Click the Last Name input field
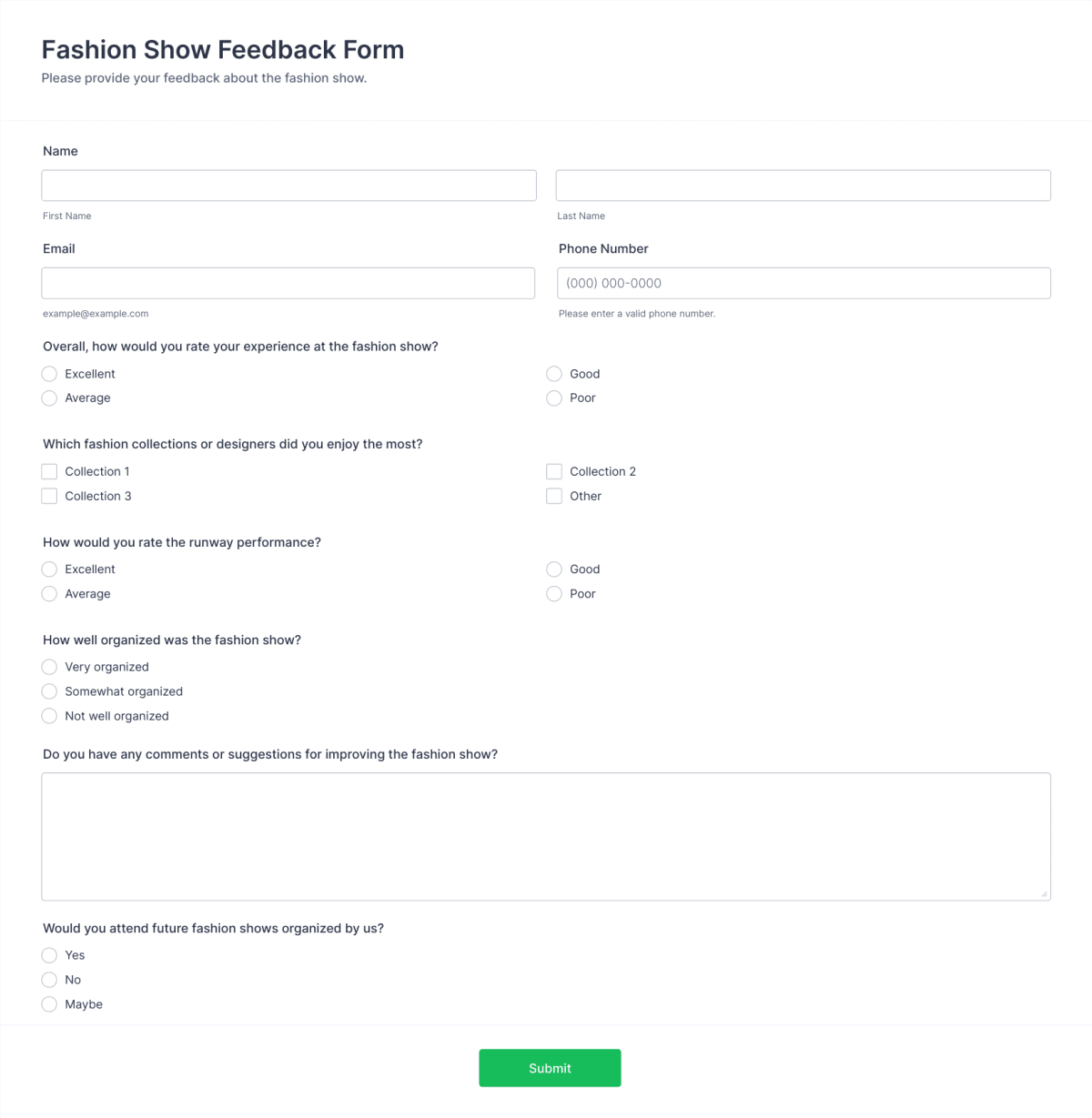The image size is (1092, 1118). (803, 185)
